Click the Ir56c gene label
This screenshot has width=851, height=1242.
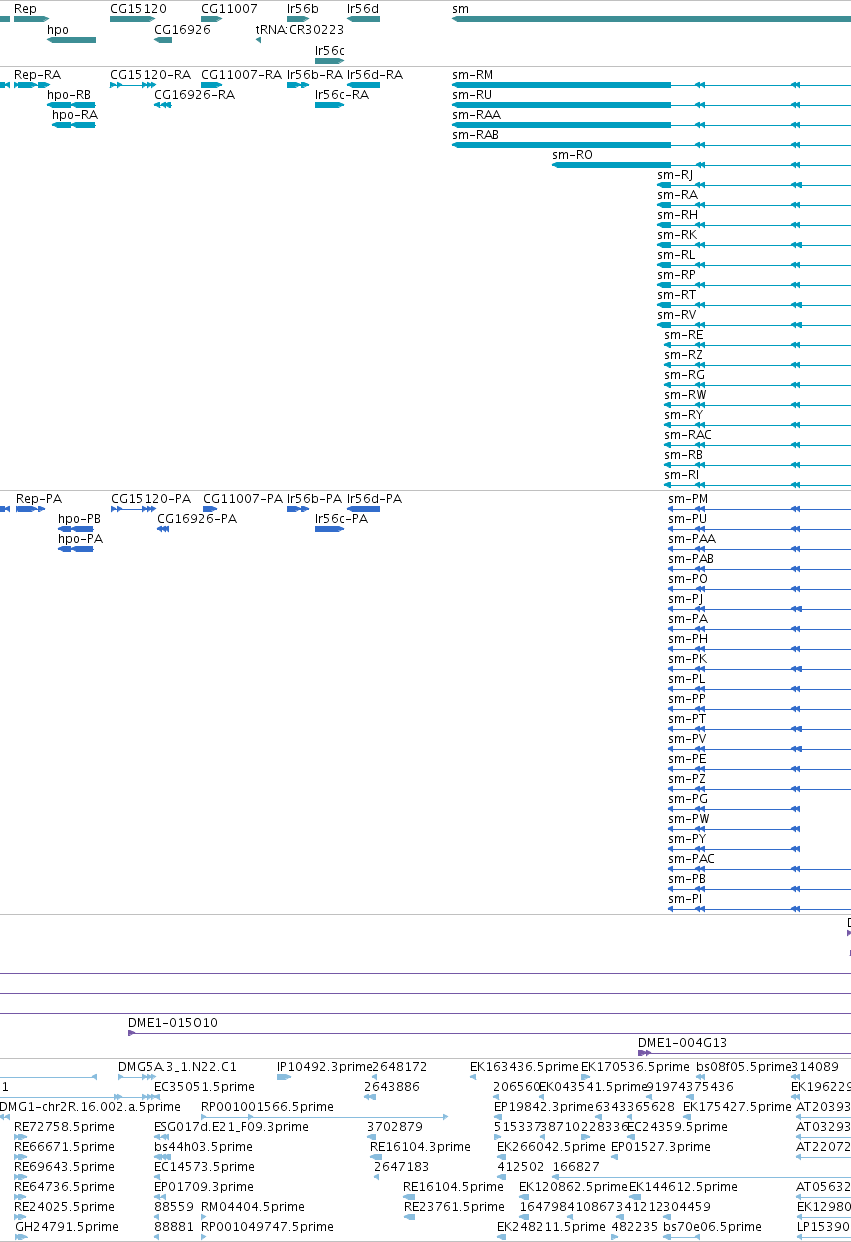coord(329,49)
